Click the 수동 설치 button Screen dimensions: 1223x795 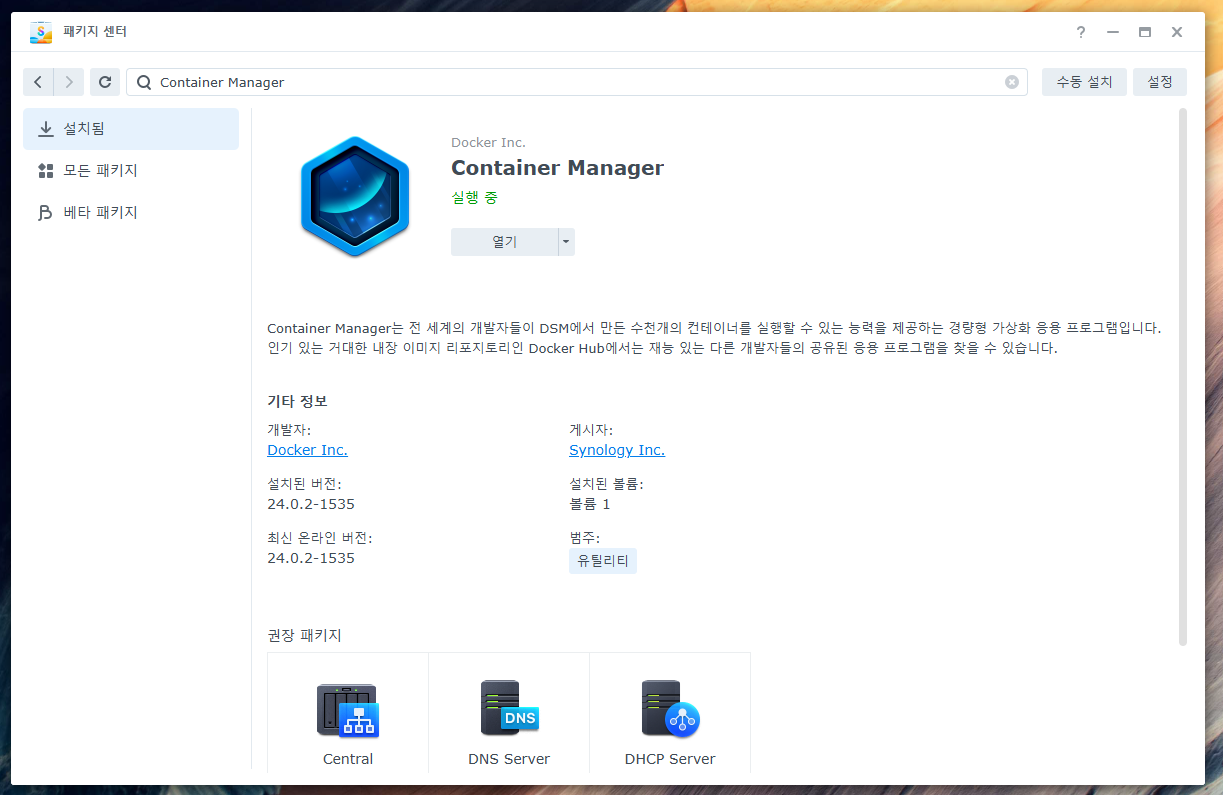click(x=1084, y=82)
